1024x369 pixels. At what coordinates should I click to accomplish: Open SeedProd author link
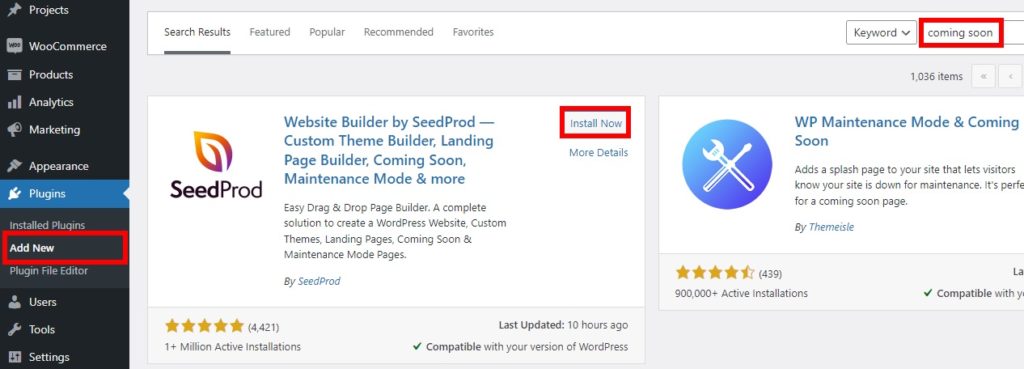(319, 281)
